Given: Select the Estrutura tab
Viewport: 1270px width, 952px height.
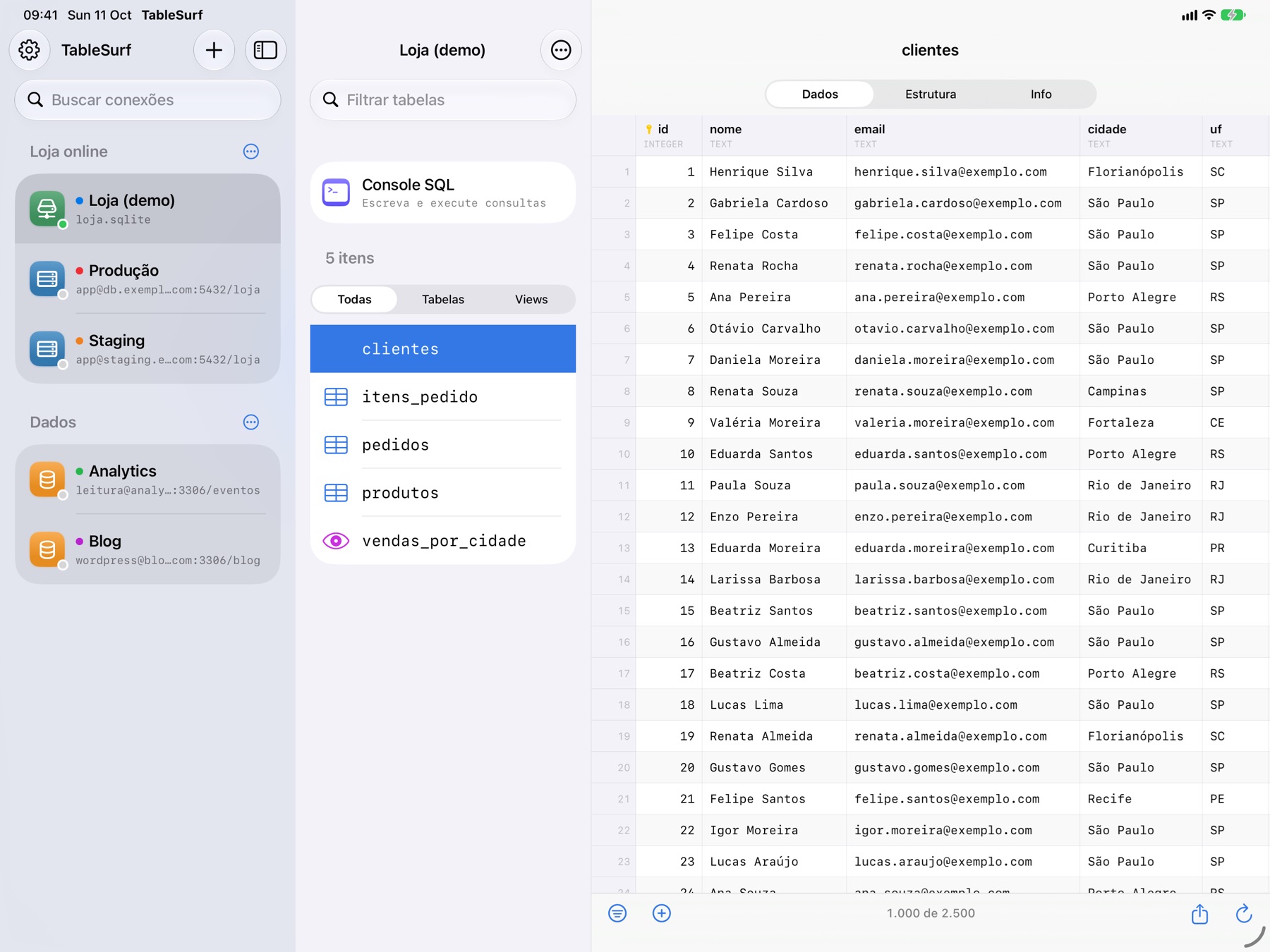Looking at the screenshot, I should [931, 94].
